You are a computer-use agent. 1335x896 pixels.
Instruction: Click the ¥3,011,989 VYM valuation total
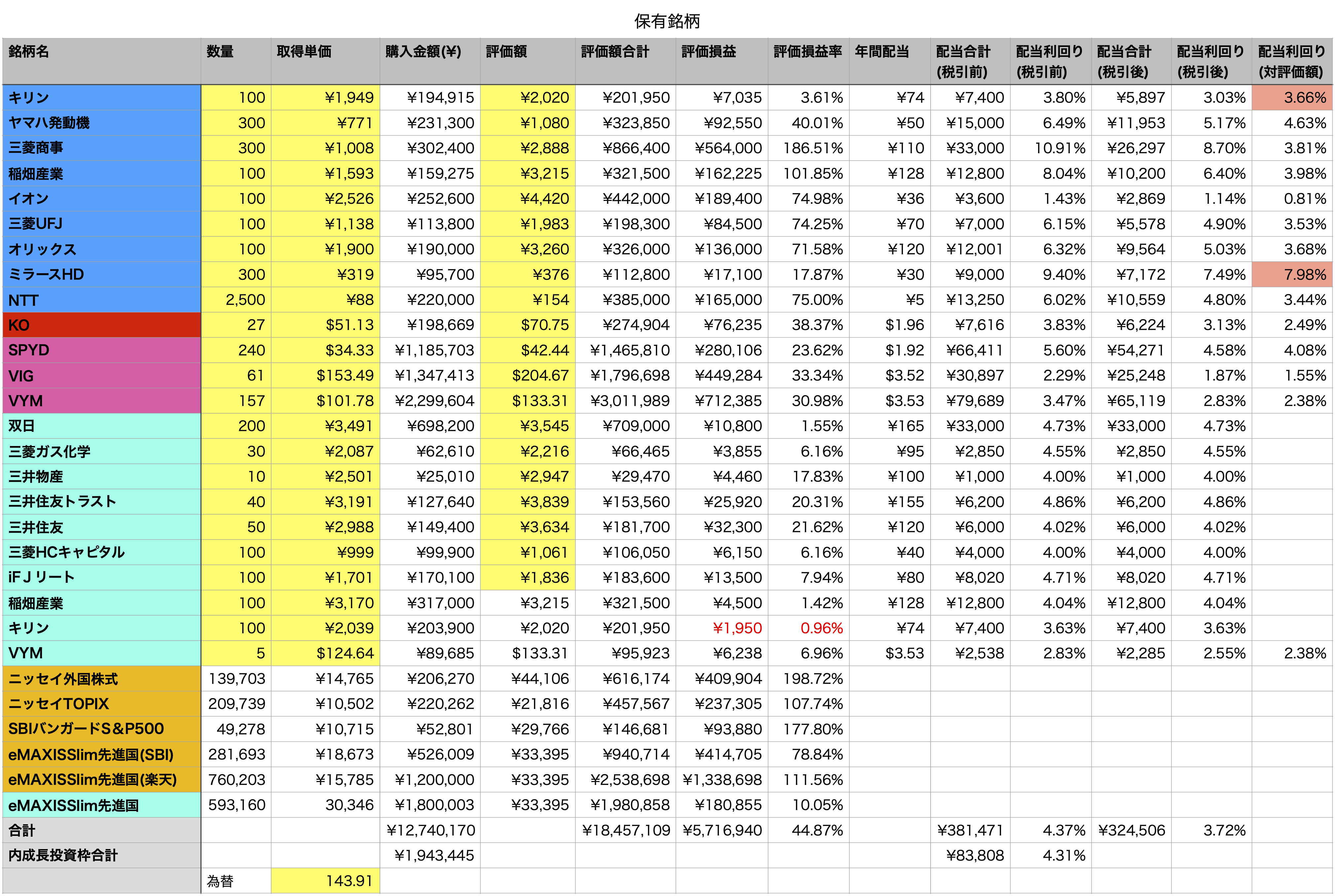point(625,401)
